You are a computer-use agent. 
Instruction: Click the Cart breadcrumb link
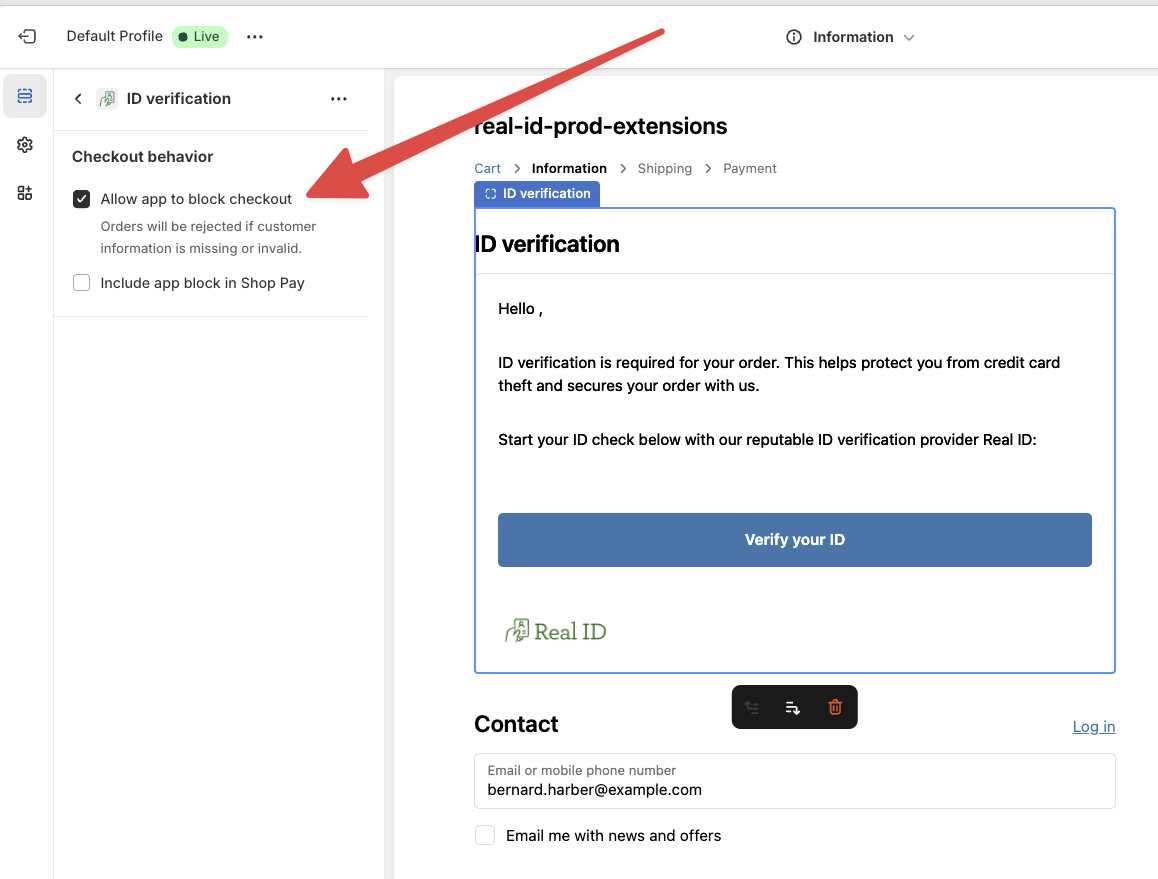[x=487, y=168]
